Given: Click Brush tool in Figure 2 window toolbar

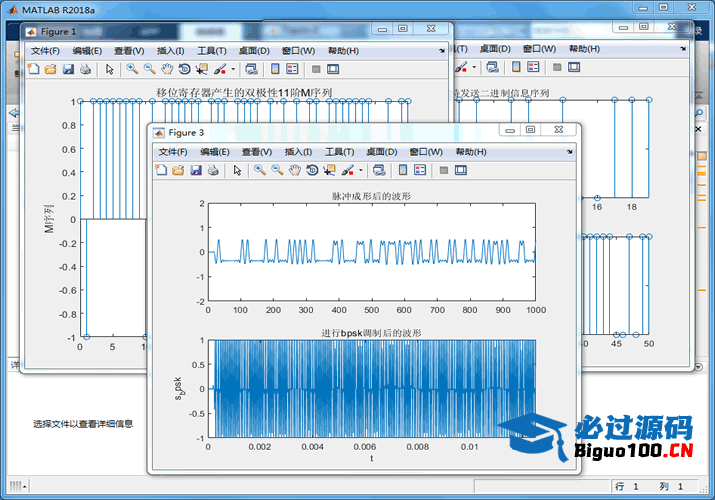Looking at the screenshot, I should [461, 67].
